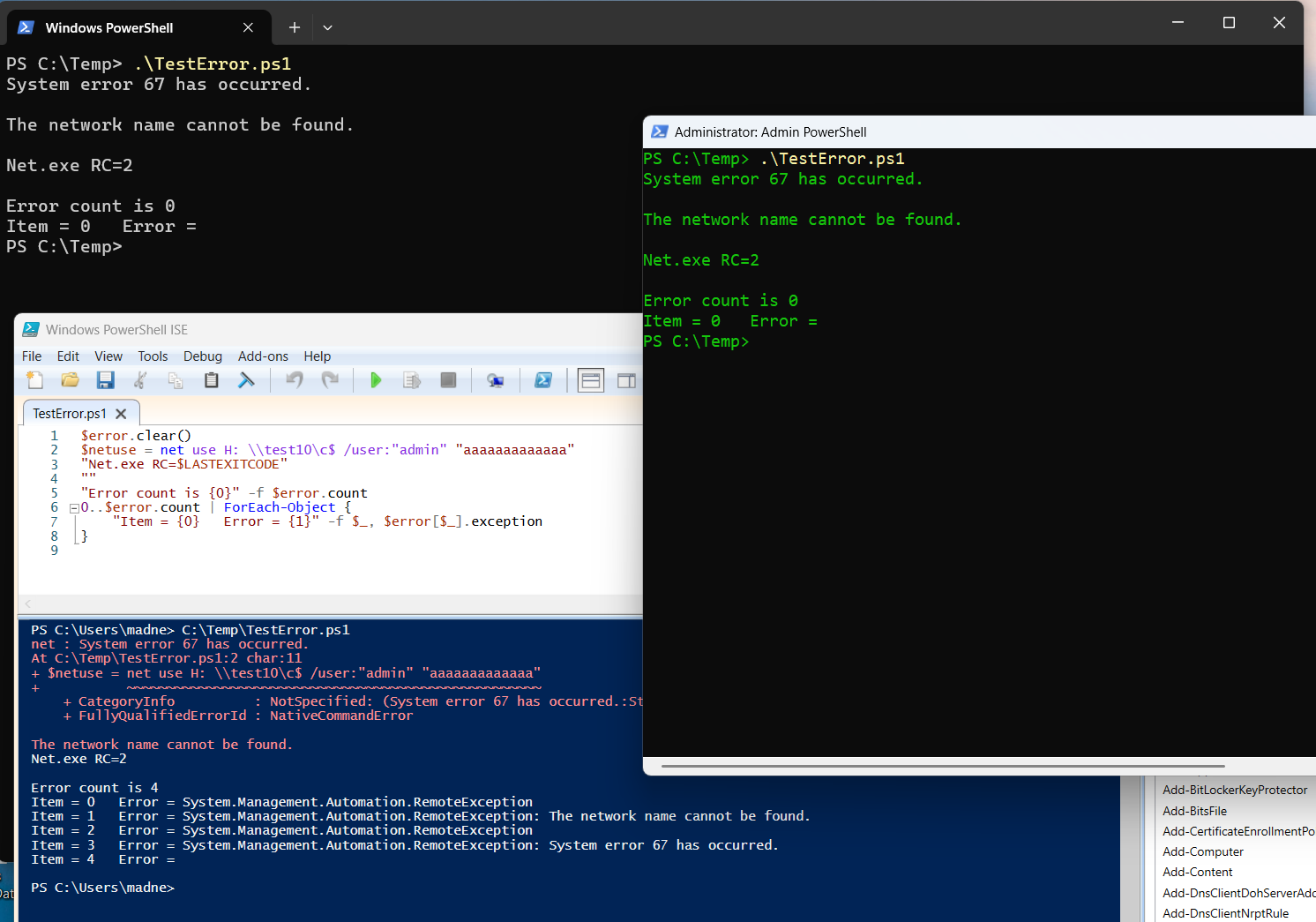Viewport: 1316px width, 922px height.
Task: Click FullyQualifiedErrorId line in ISE console
Action: pos(237,716)
